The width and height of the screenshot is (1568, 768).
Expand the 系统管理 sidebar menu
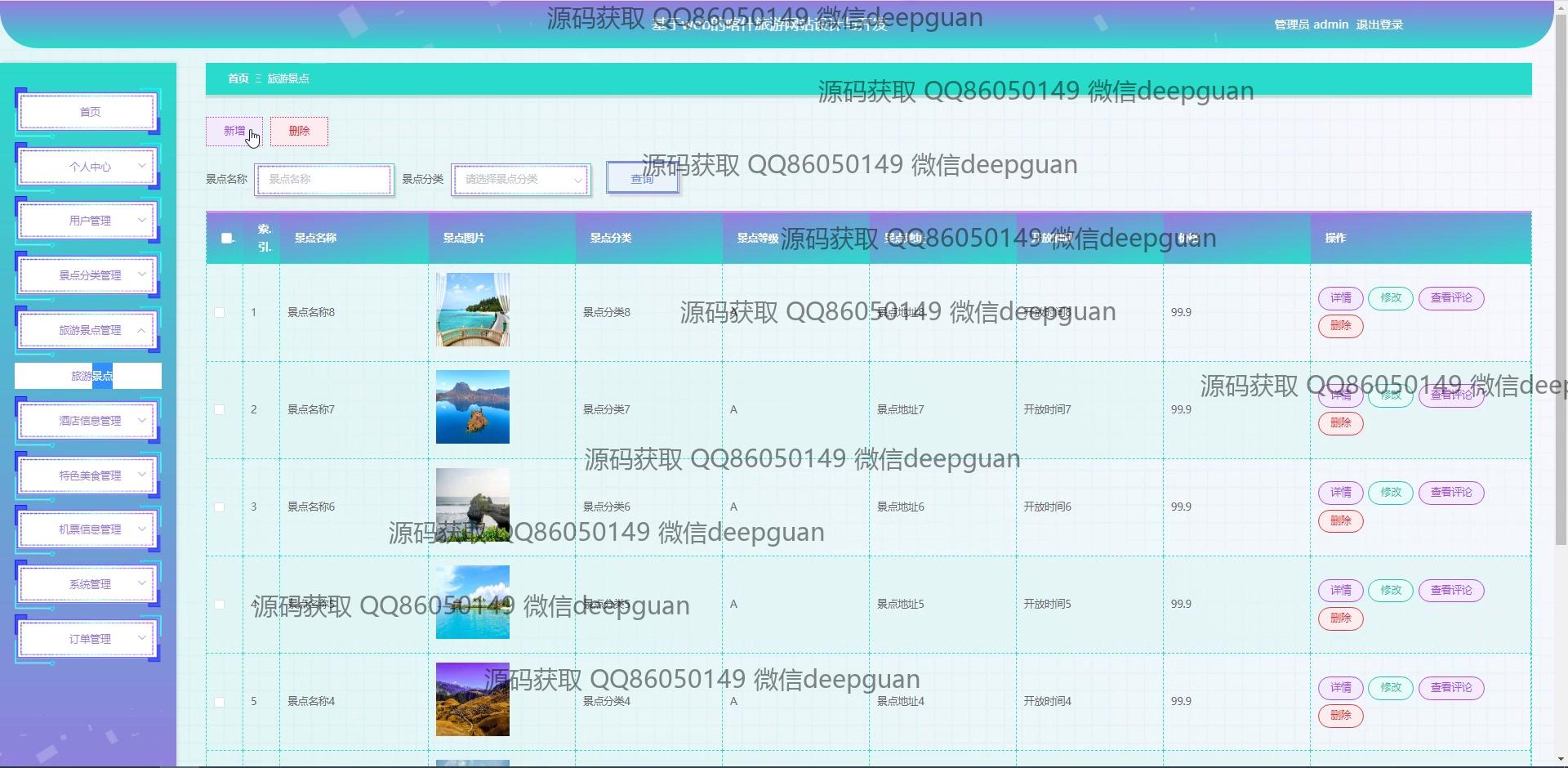pyautogui.click(x=87, y=584)
